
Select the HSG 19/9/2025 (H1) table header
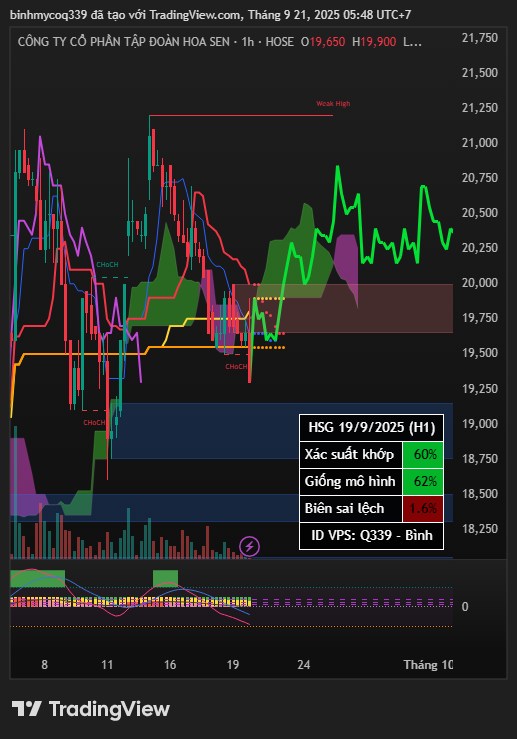371,427
